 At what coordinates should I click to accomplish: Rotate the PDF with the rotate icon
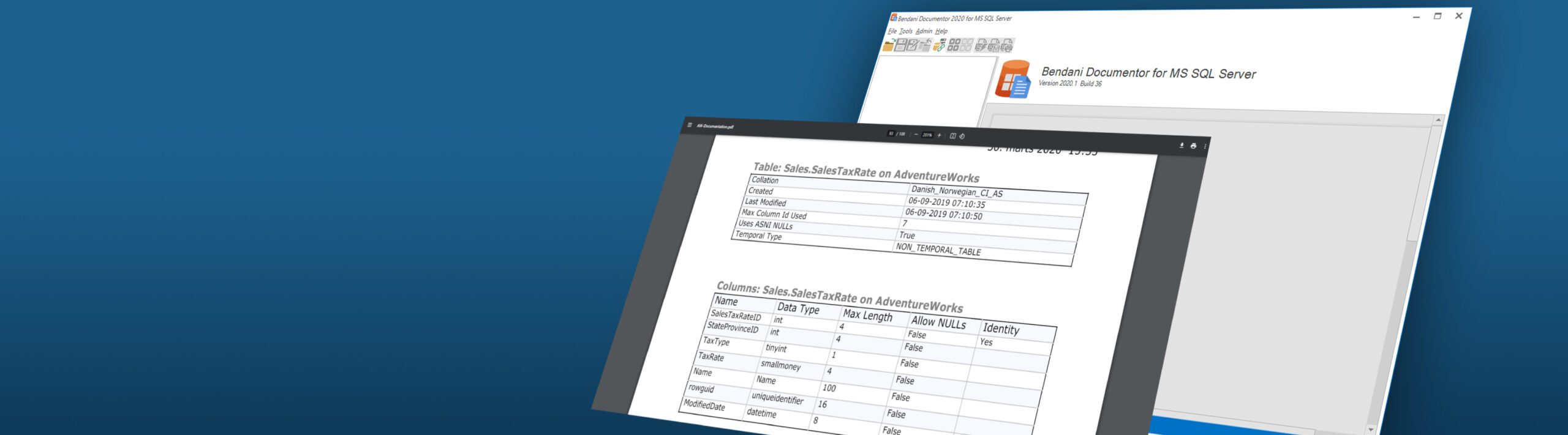pos(962,136)
